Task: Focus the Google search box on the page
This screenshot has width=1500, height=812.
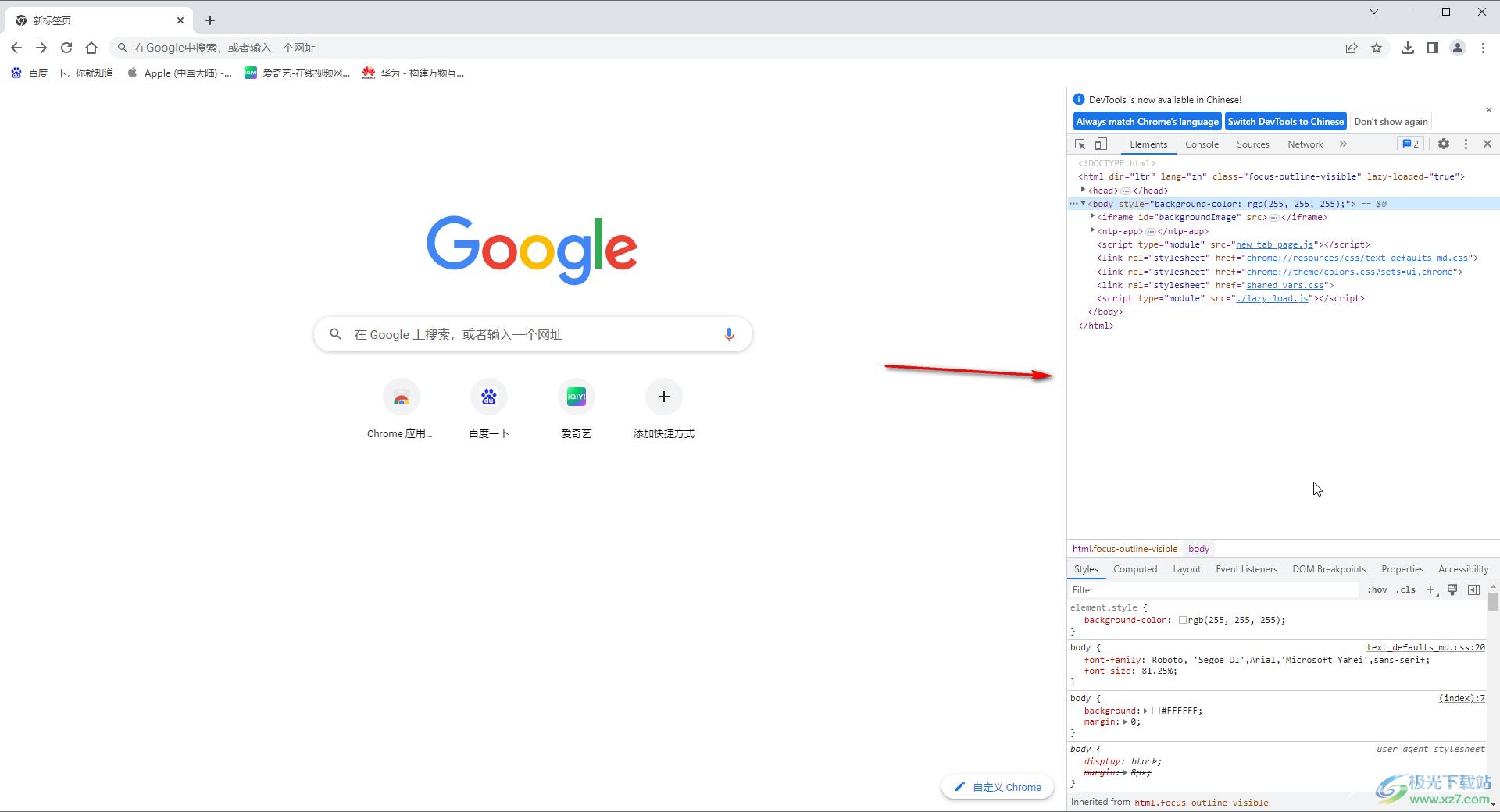Action: 533,334
